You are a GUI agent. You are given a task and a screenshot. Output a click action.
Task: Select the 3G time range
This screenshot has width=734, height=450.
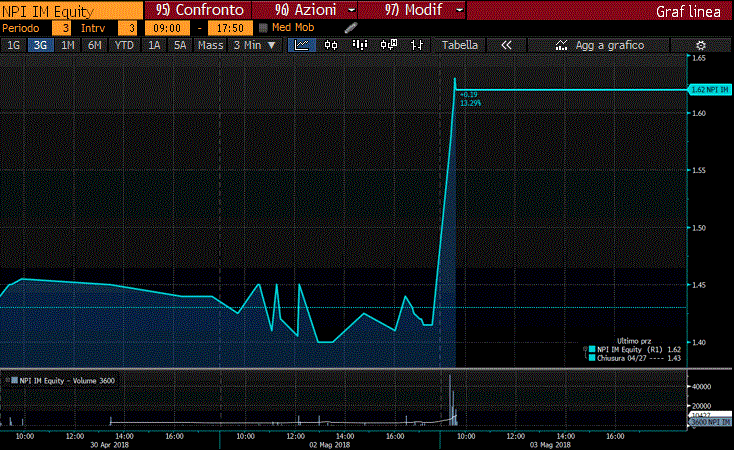(x=40, y=45)
